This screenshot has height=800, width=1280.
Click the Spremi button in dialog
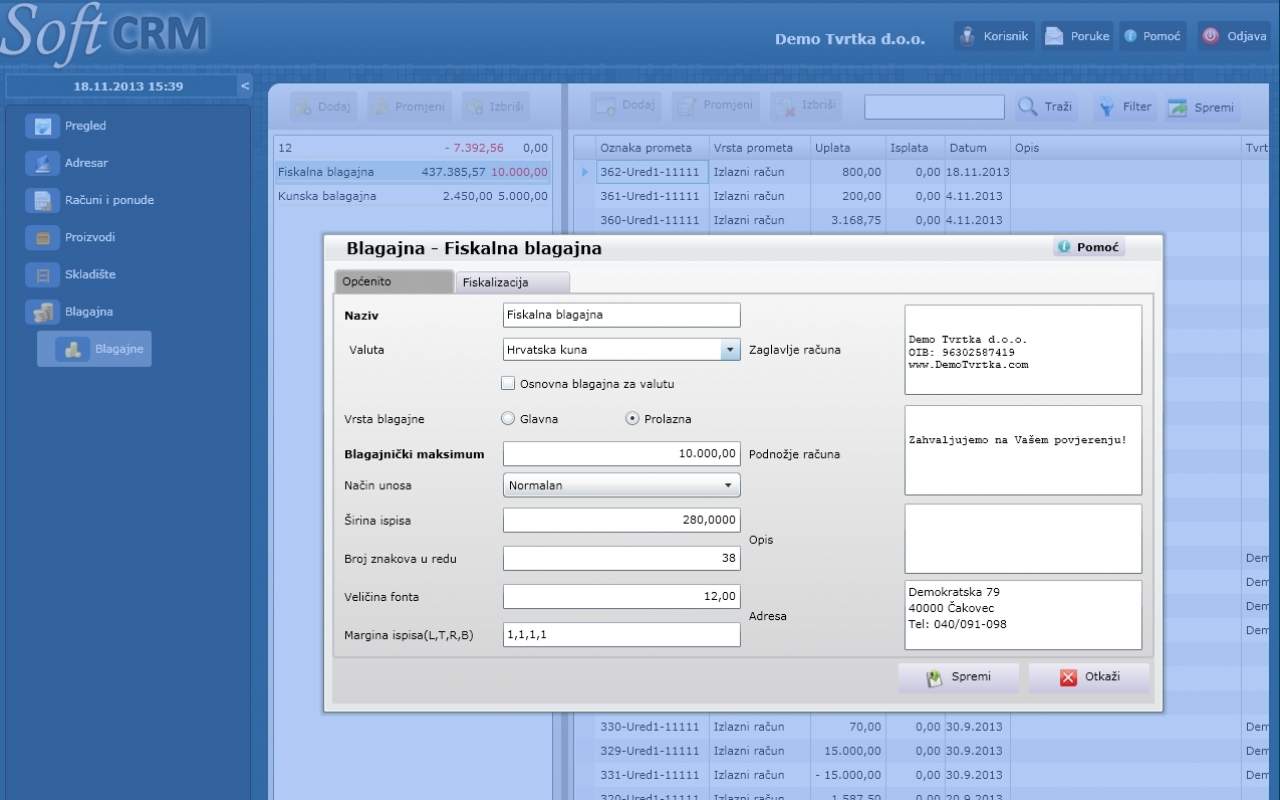tap(958, 677)
